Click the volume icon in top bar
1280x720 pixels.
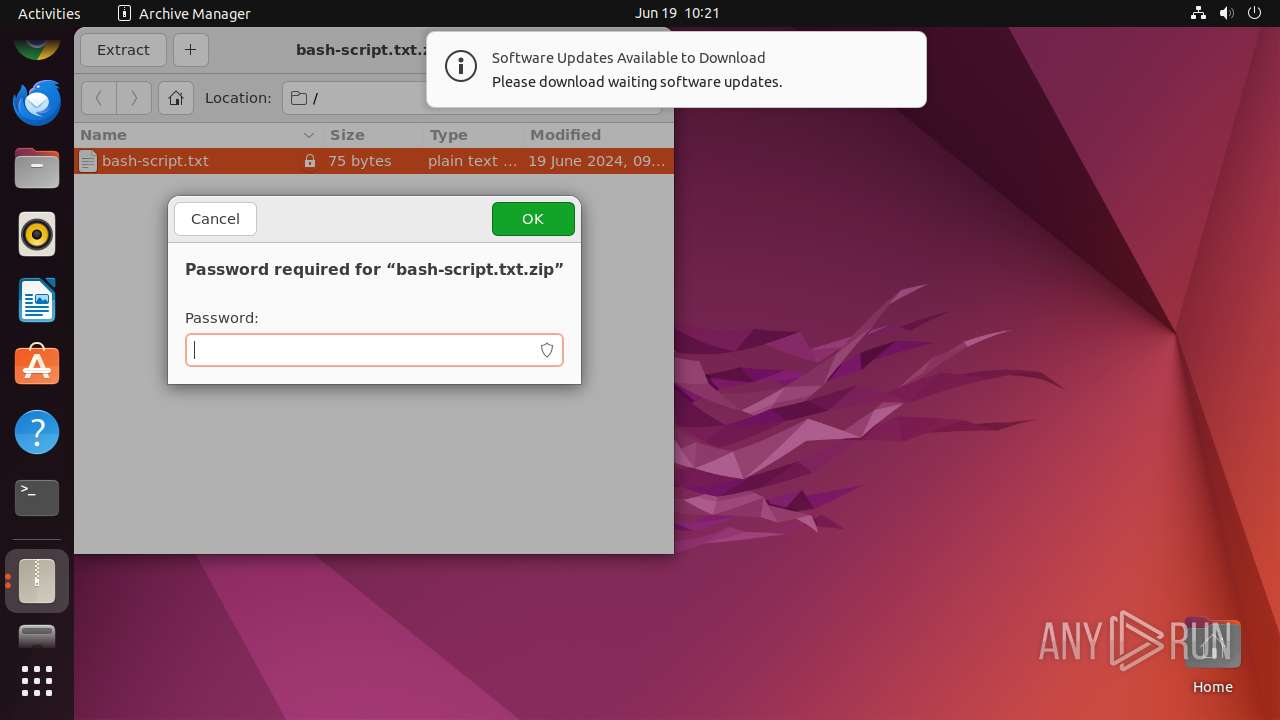click(x=1226, y=13)
